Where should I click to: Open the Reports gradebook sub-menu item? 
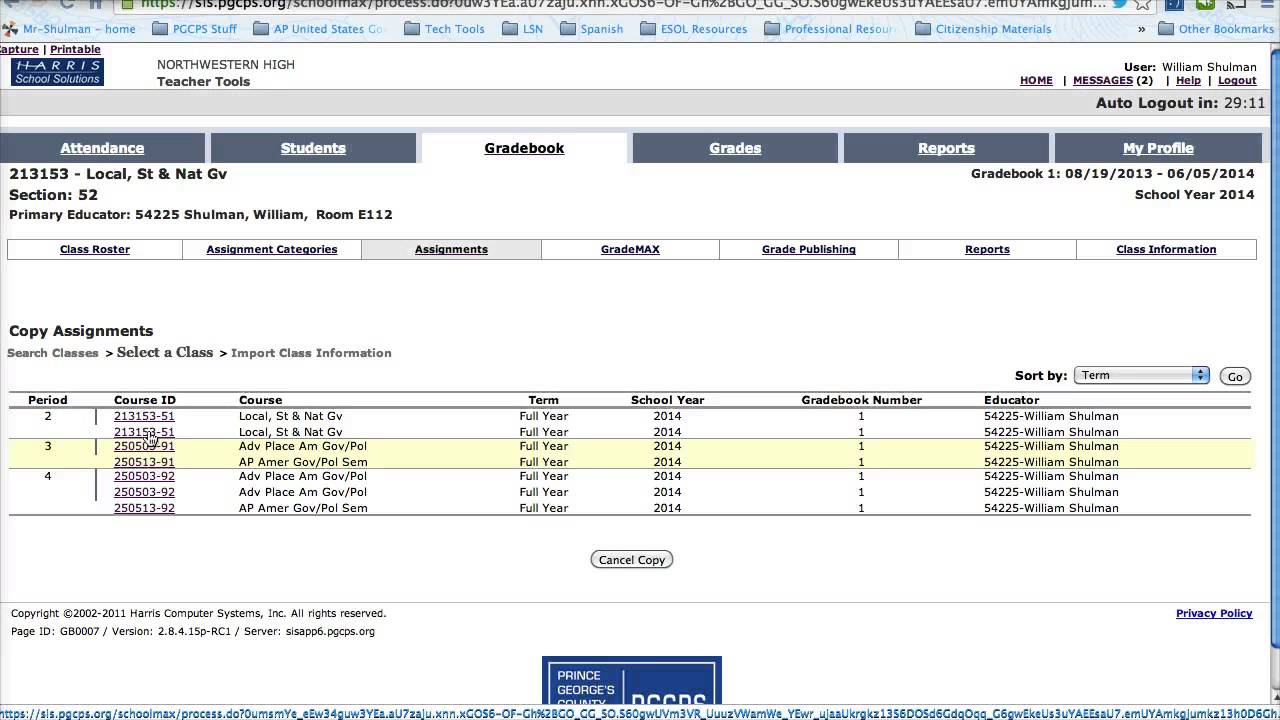point(987,249)
